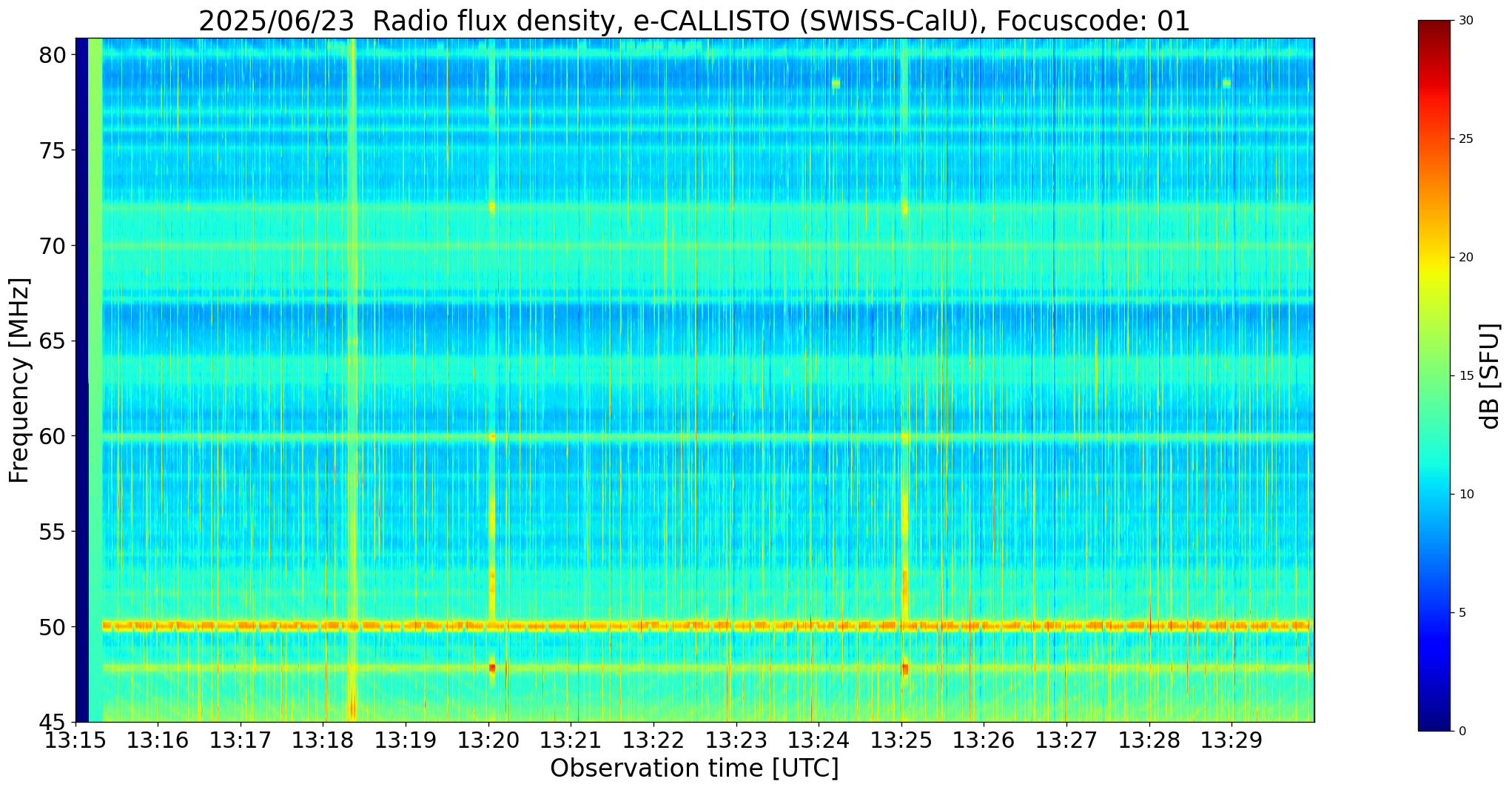This screenshot has height=790, width=1512.
Task: Click the 13:23 time tick label
Action: tap(736, 740)
